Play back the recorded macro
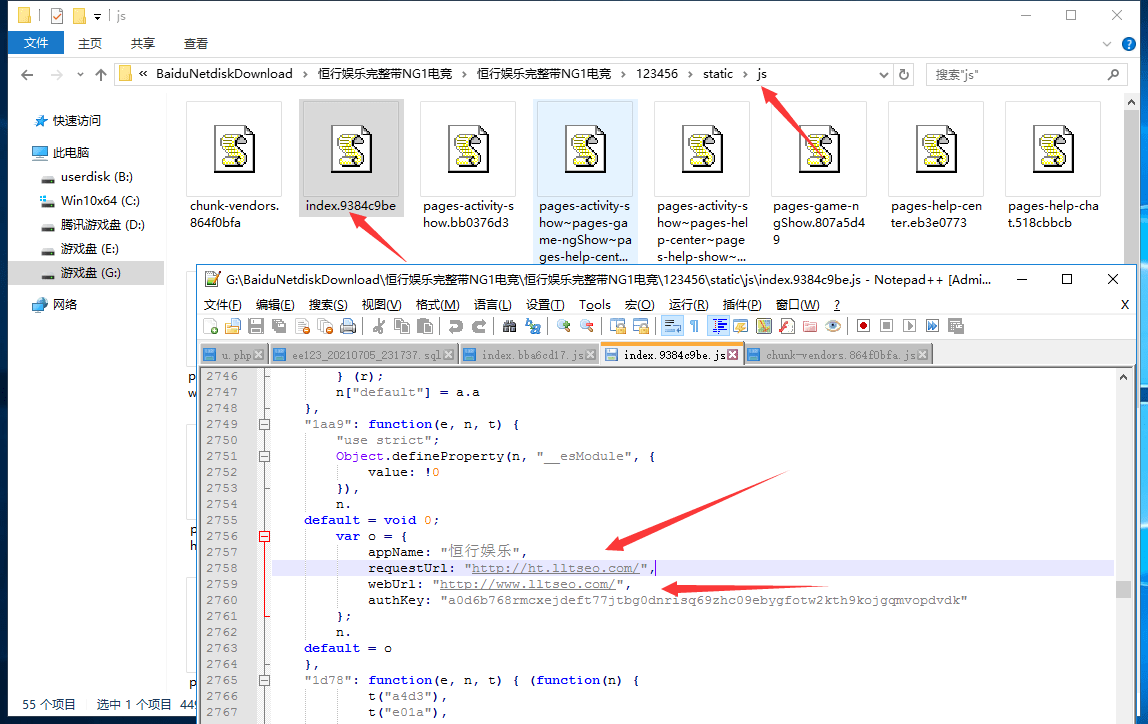The height and width of the screenshot is (724, 1148). pyautogui.click(x=909, y=326)
